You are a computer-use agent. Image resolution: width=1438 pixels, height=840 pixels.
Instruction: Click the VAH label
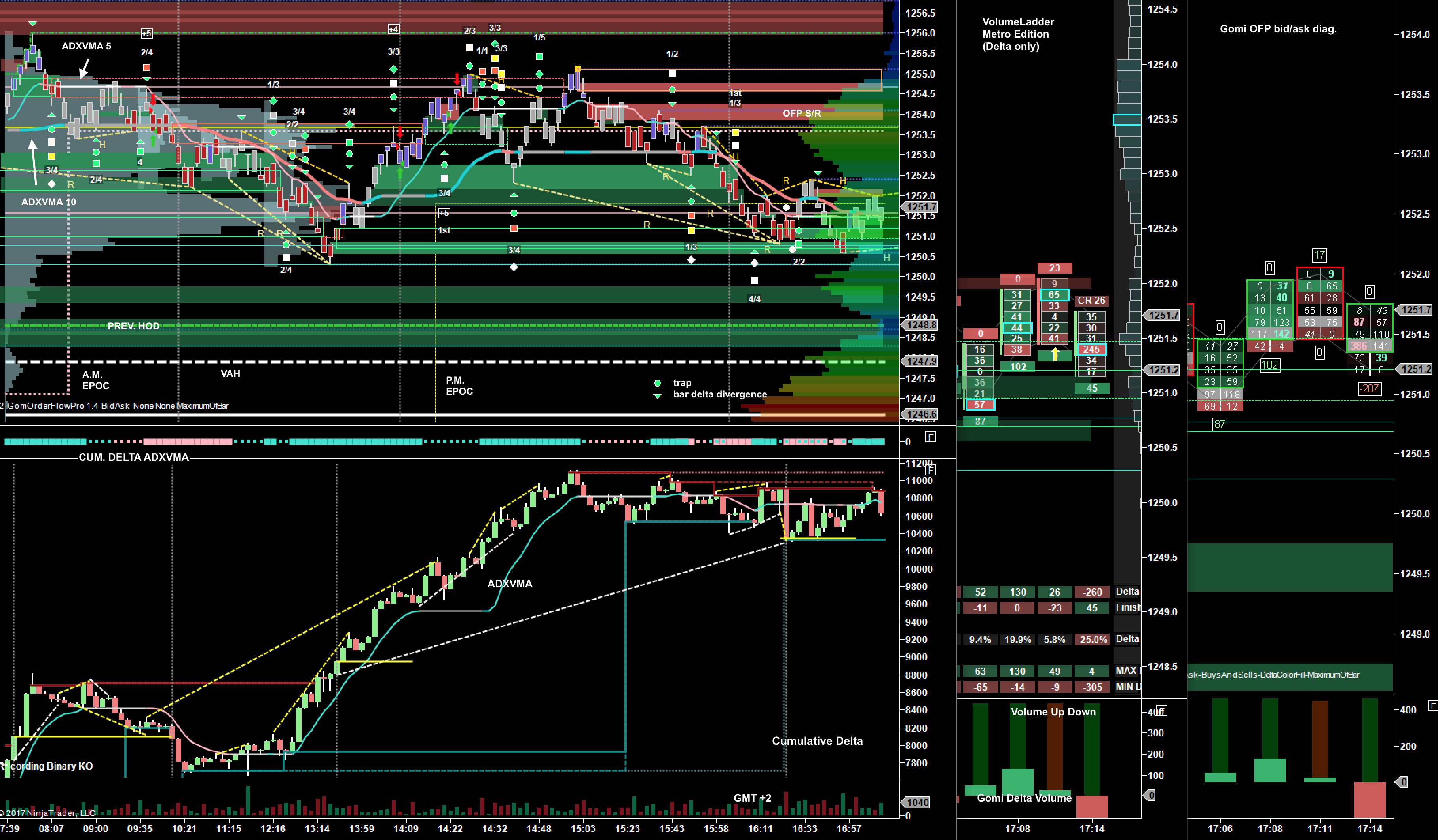click(x=231, y=373)
